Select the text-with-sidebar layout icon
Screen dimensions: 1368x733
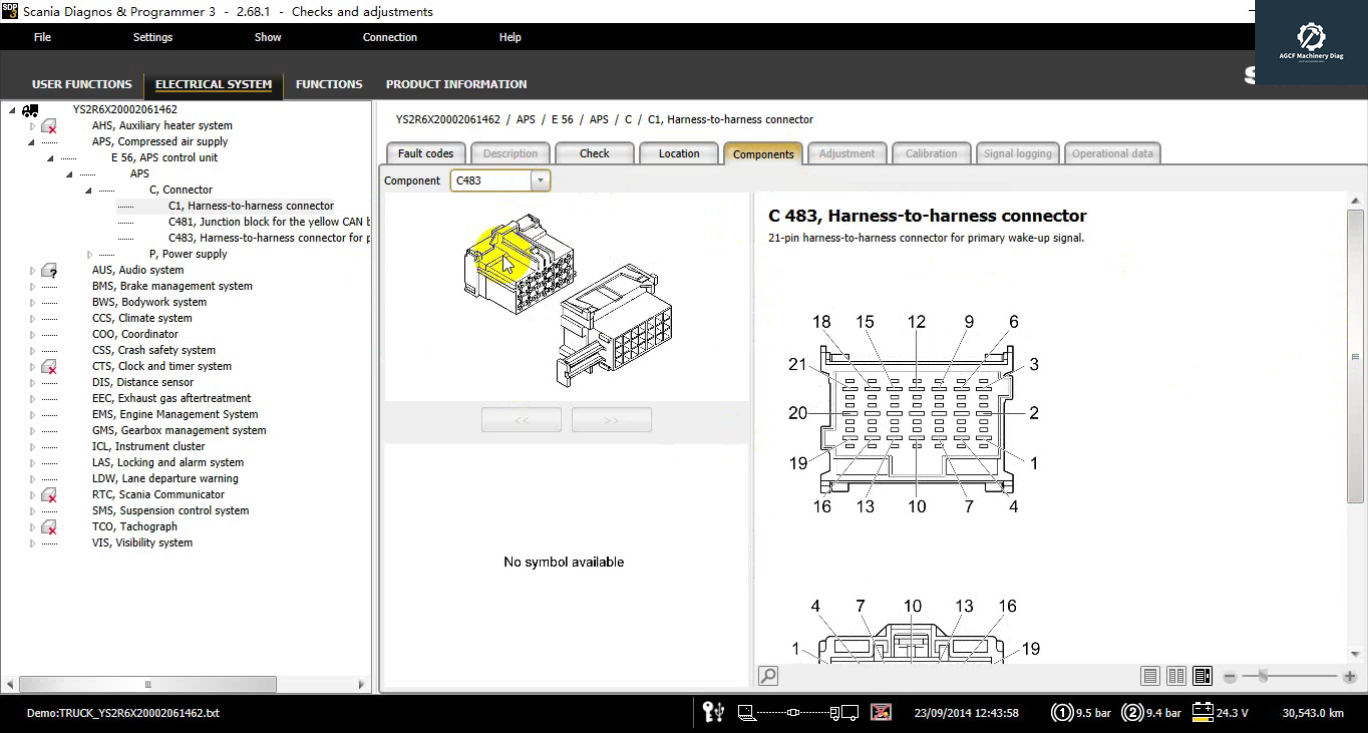[1202, 677]
